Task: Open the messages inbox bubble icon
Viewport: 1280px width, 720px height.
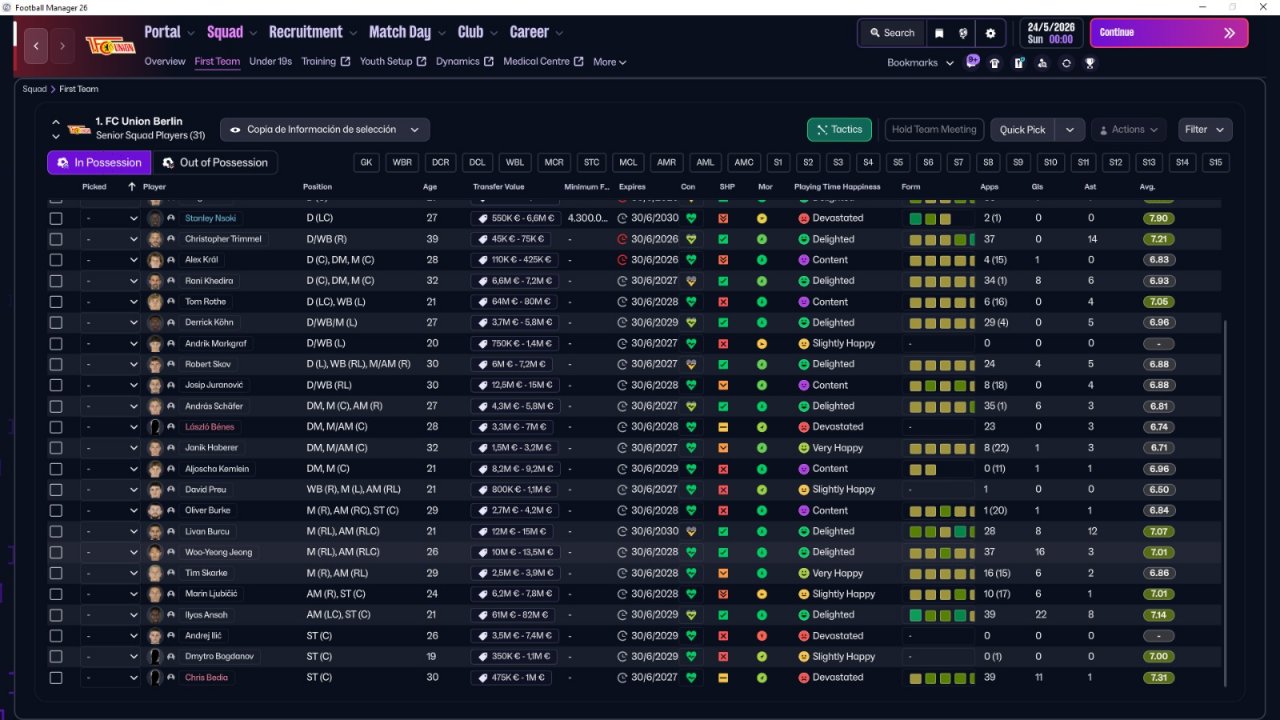Action: click(972, 61)
